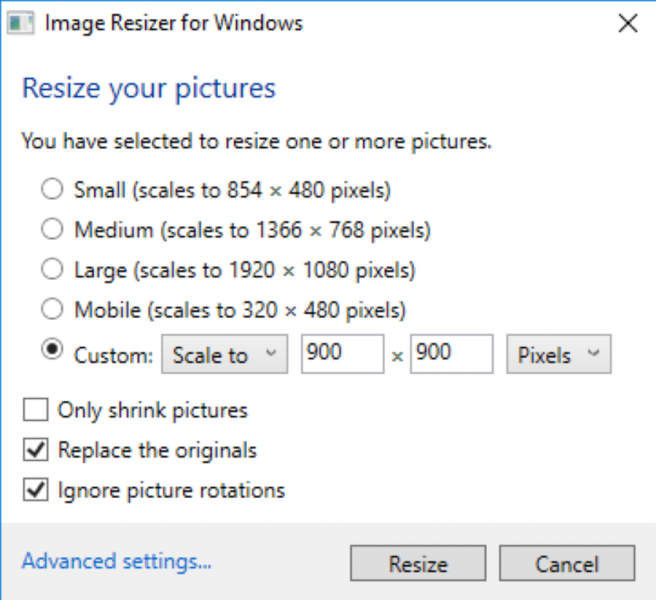Expand the Pixels unit dropdown

click(559, 355)
